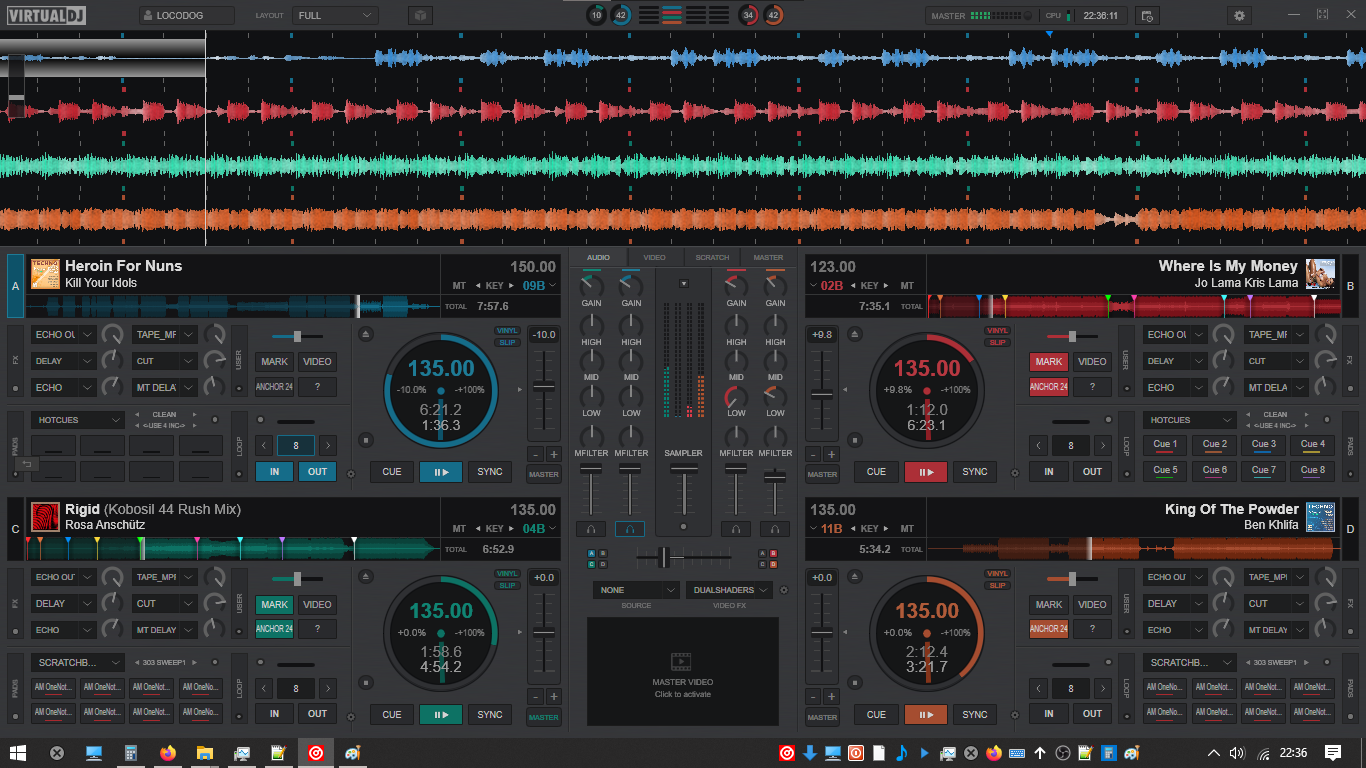This screenshot has height=768, width=1366.
Task: Toggle SLIP mode on deck A
Action: pyautogui.click(x=508, y=342)
